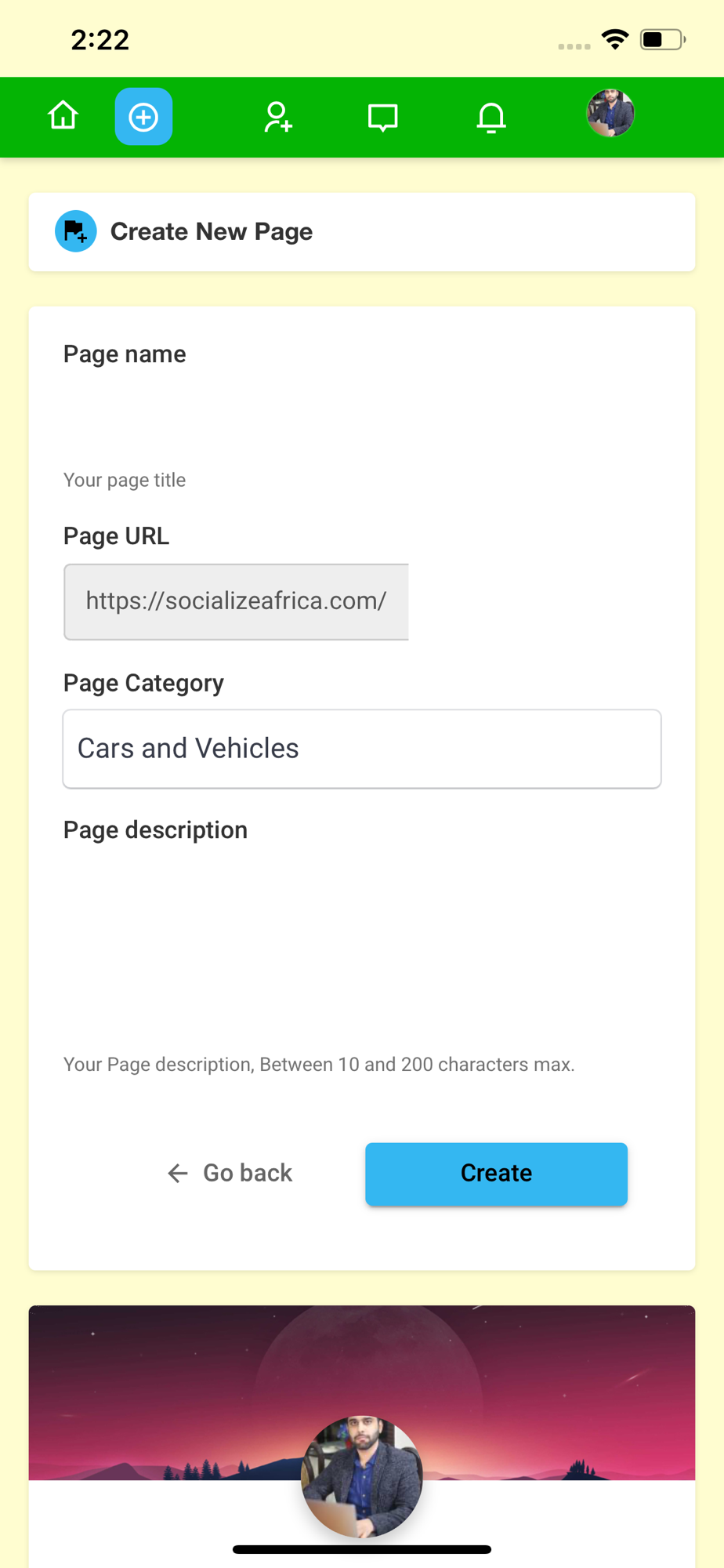This screenshot has height=1568, width=724.
Task: Open profile avatar in top navbar
Action: 610,114
